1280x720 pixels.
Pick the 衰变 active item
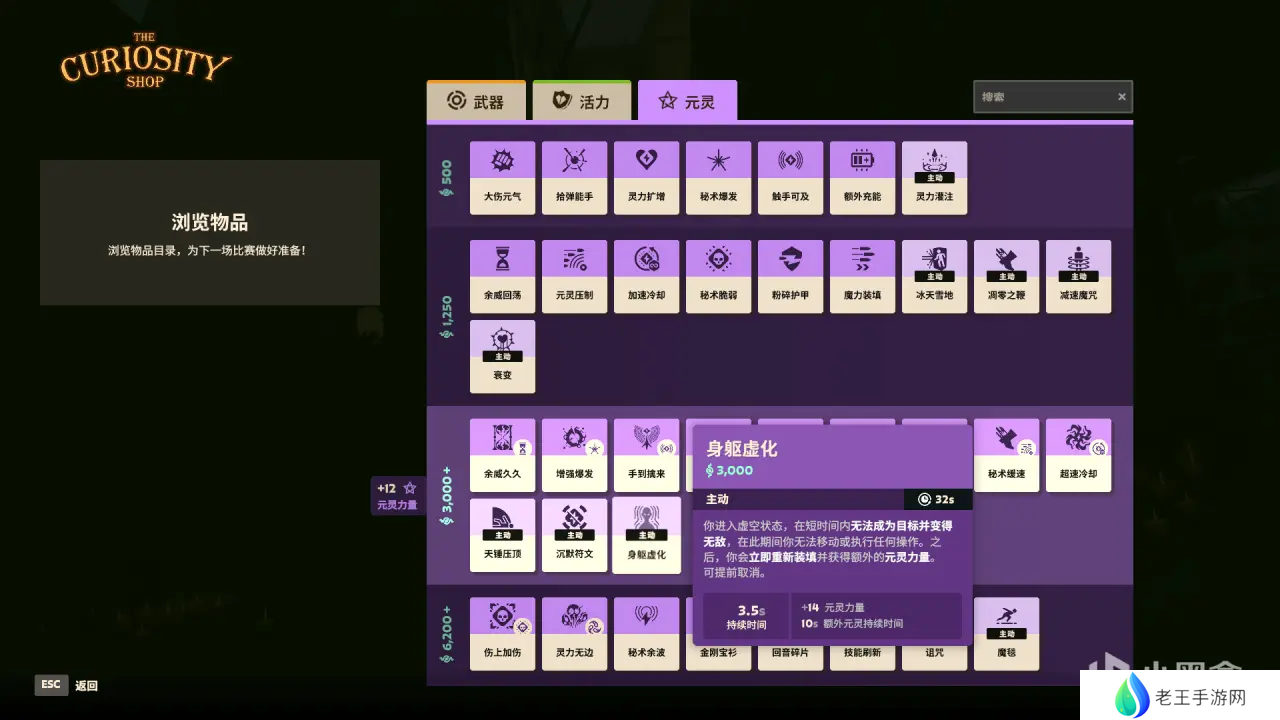(x=502, y=356)
